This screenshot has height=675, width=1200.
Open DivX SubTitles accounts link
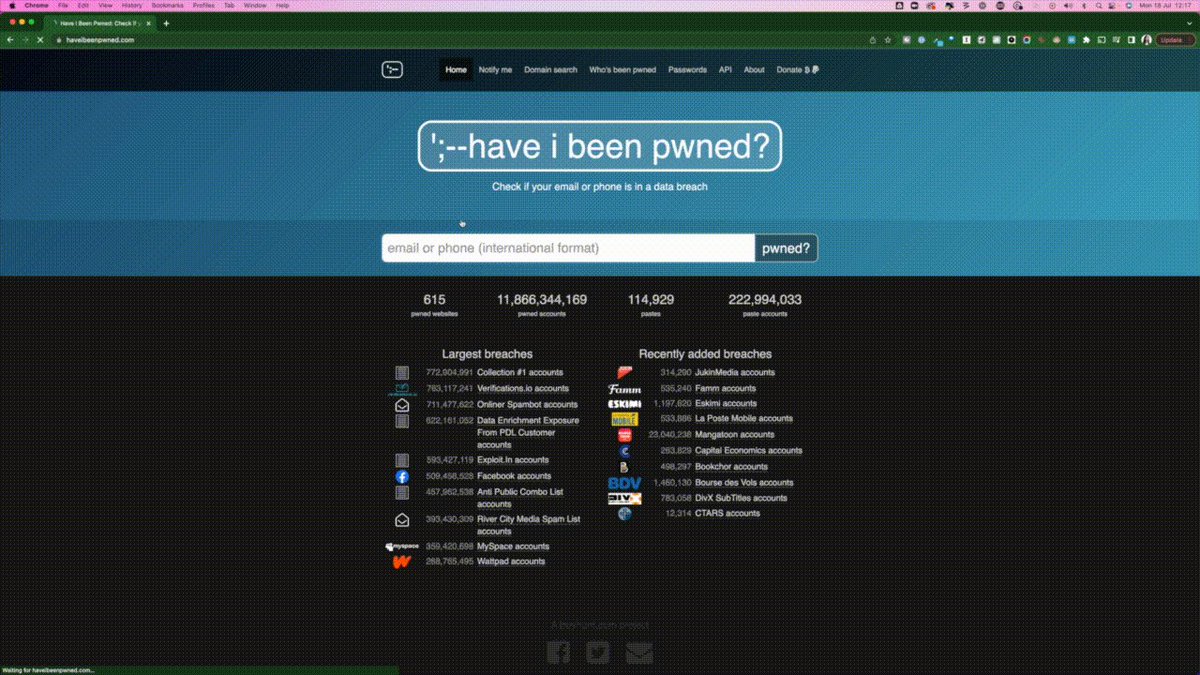coord(742,498)
